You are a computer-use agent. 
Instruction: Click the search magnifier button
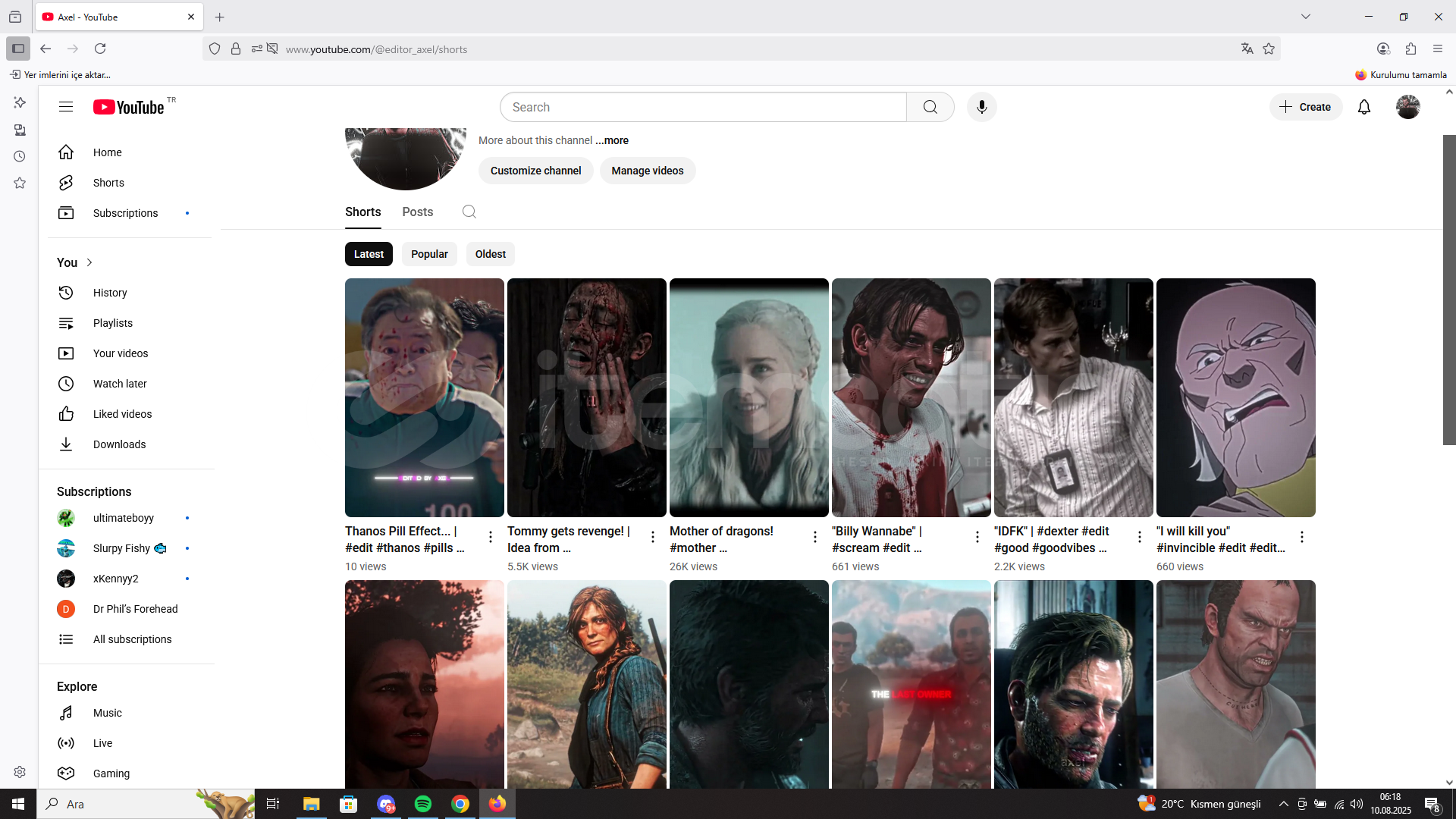(x=930, y=107)
